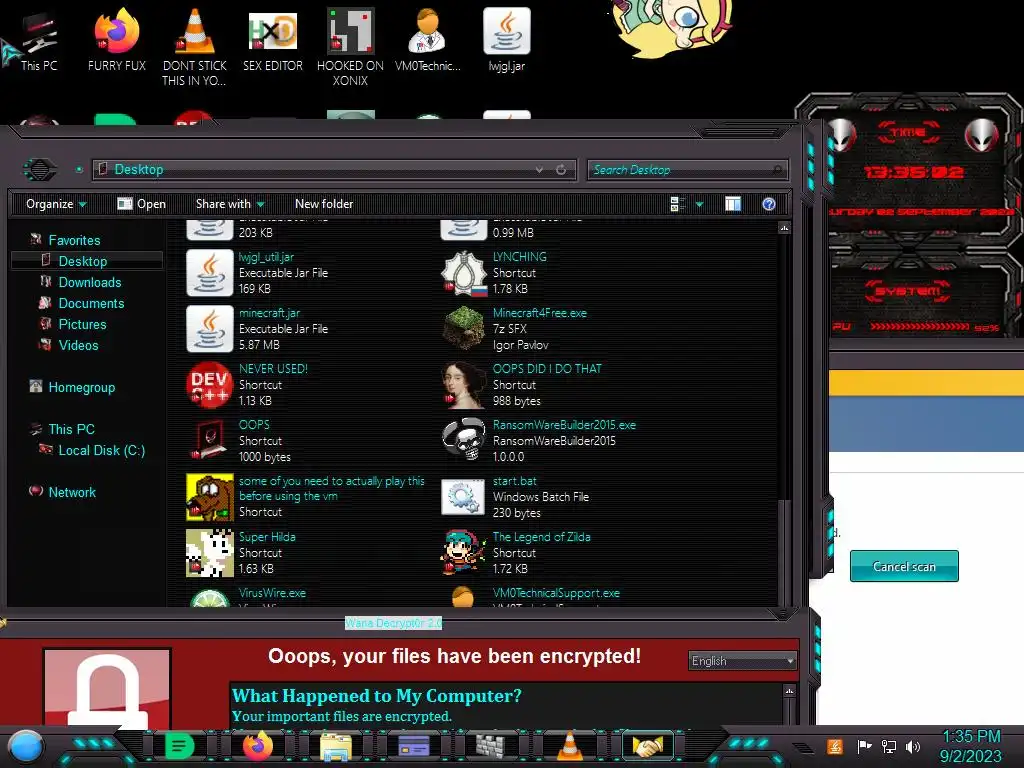Image resolution: width=1024 pixels, height=768 pixels.
Task: Toggle the preview pane icon
Action: click(x=733, y=204)
